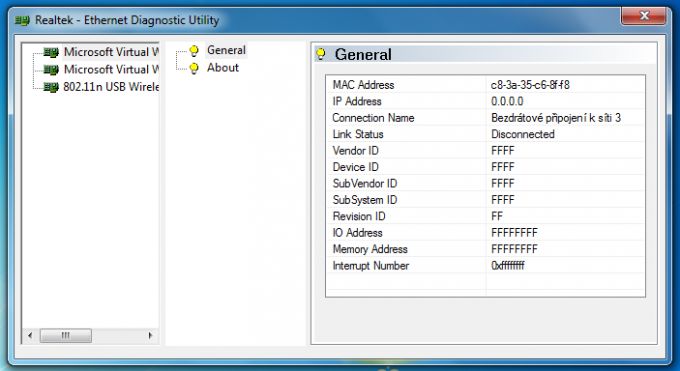The height and width of the screenshot is (371, 680).
Task: Click the lightbulb icon in the General panel header
Action: (320, 54)
